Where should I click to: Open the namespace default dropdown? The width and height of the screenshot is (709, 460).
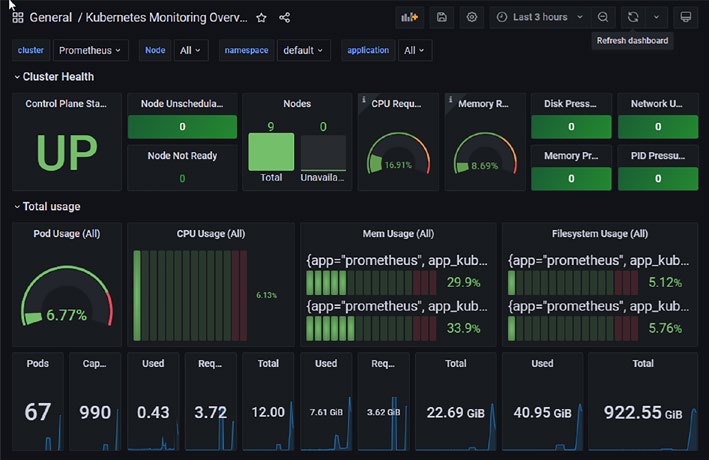303,50
